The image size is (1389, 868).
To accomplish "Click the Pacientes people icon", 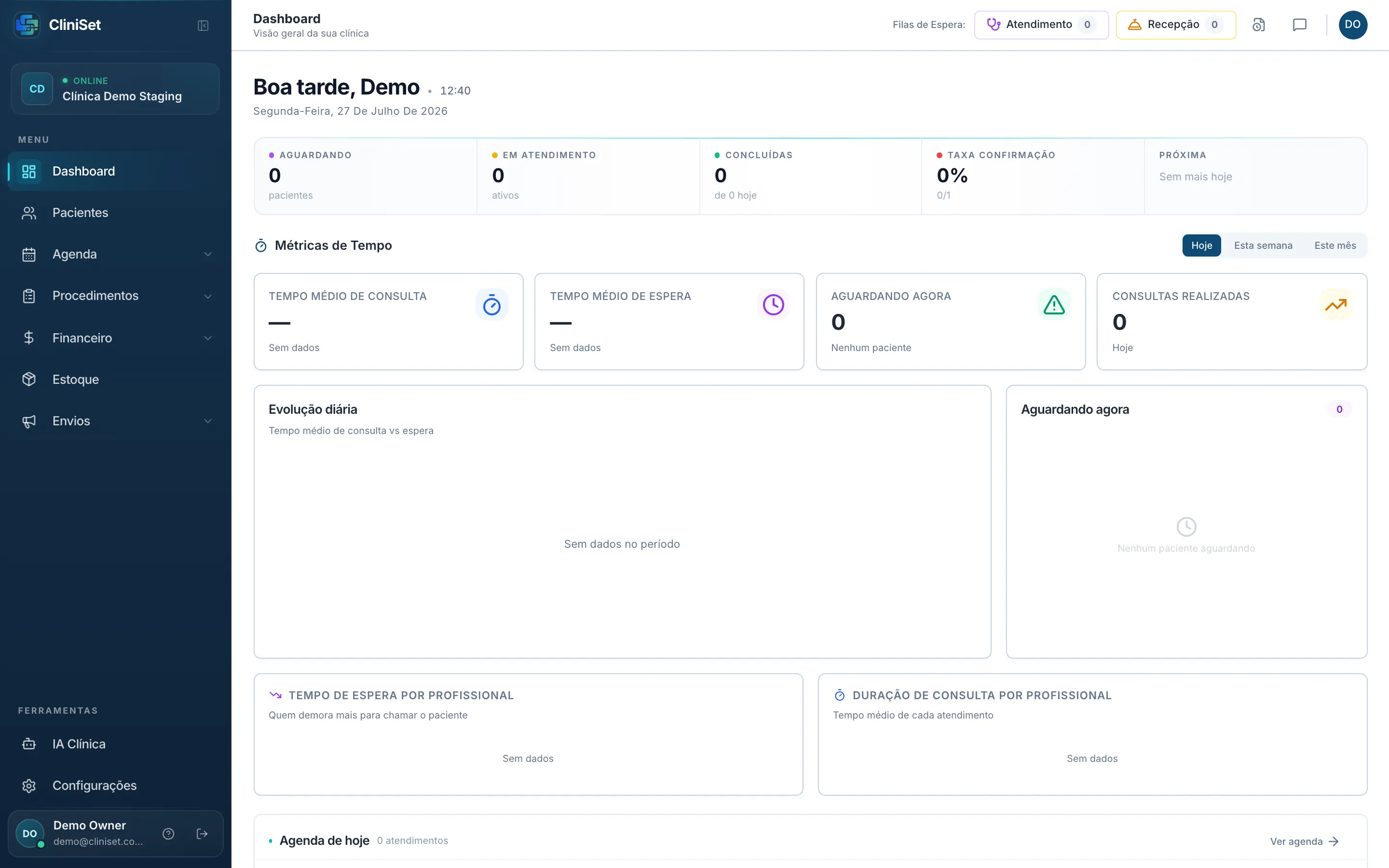I will (x=29, y=213).
